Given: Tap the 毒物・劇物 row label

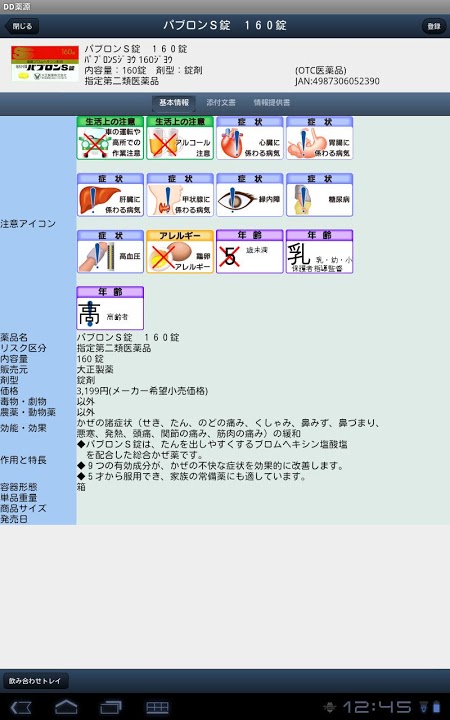Looking at the screenshot, I should click(x=23, y=402).
